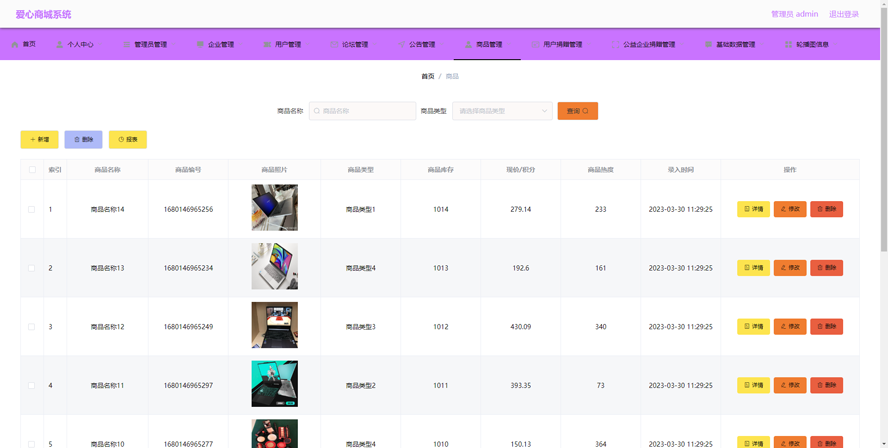Click 删除 for 商品名称13 row
Screen dimensions: 888x448
(x=826, y=268)
